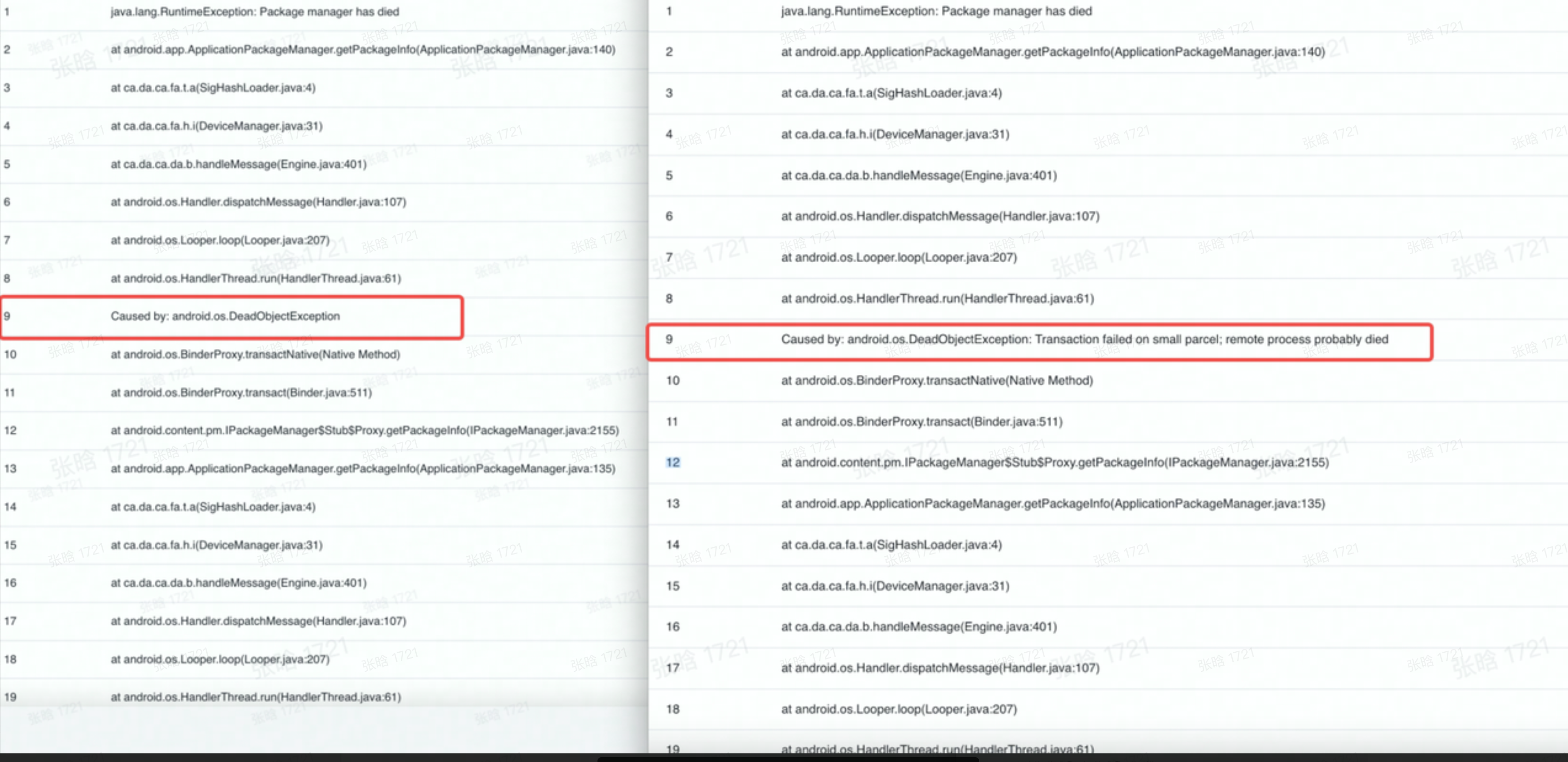The image size is (1568, 762).
Task: Click left panel line 14 SigHashLoader text
Action: tap(213, 507)
